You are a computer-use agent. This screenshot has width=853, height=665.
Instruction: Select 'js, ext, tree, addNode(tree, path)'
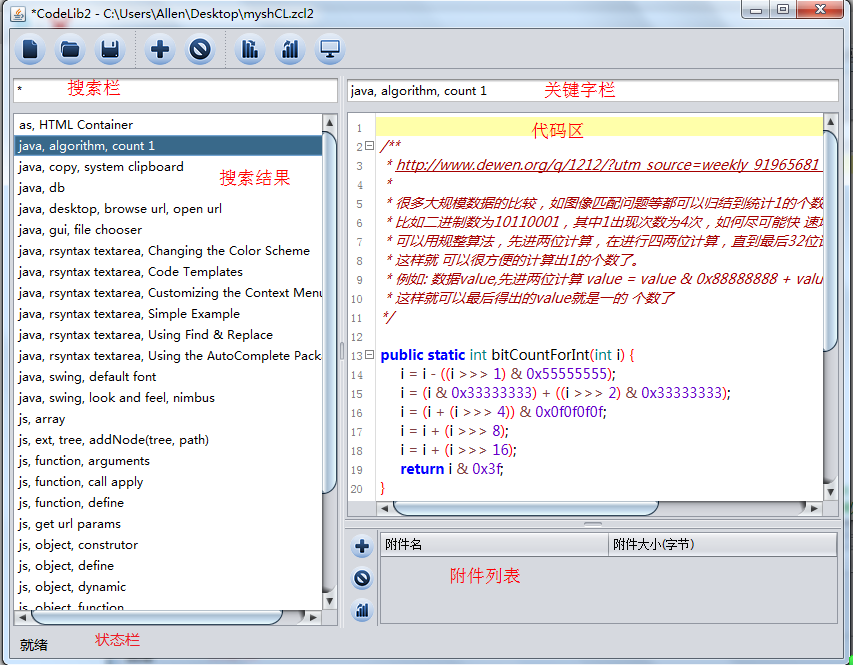[x=168, y=440]
